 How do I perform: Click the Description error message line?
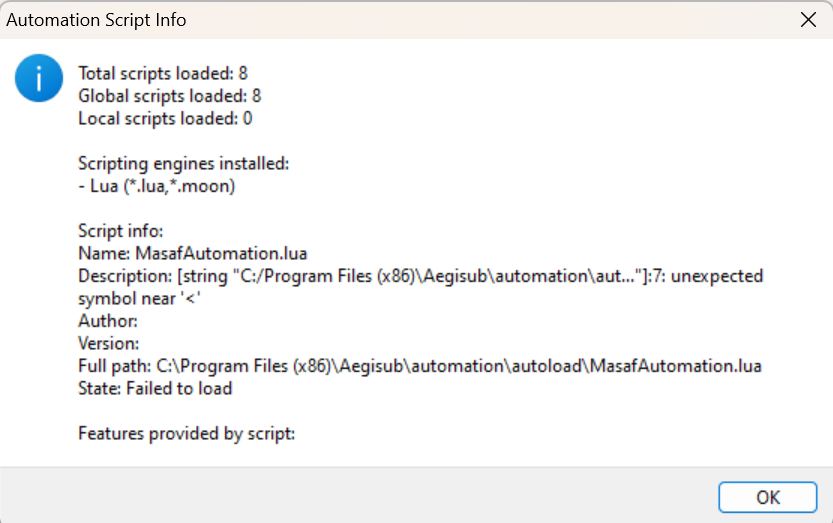pyautogui.click(x=420, y=276)
